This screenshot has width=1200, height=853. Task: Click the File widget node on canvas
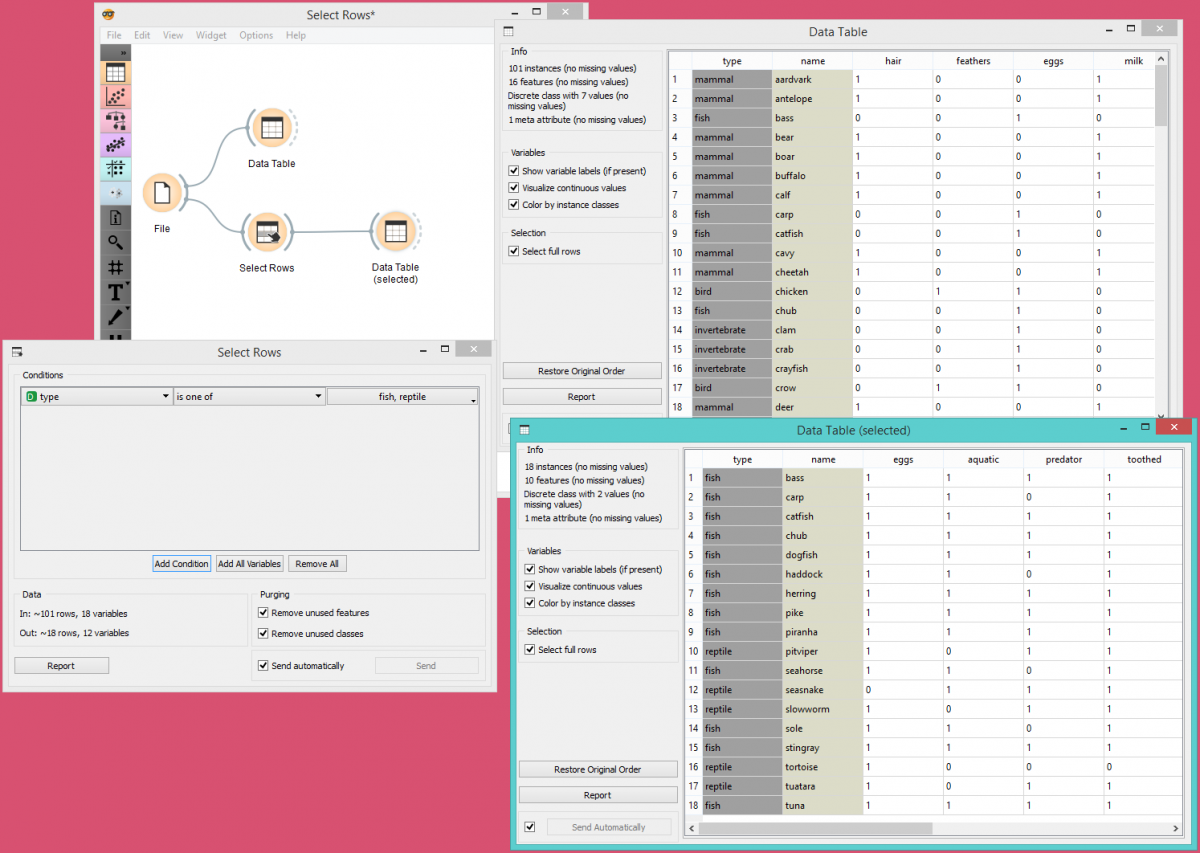(162, 193)
